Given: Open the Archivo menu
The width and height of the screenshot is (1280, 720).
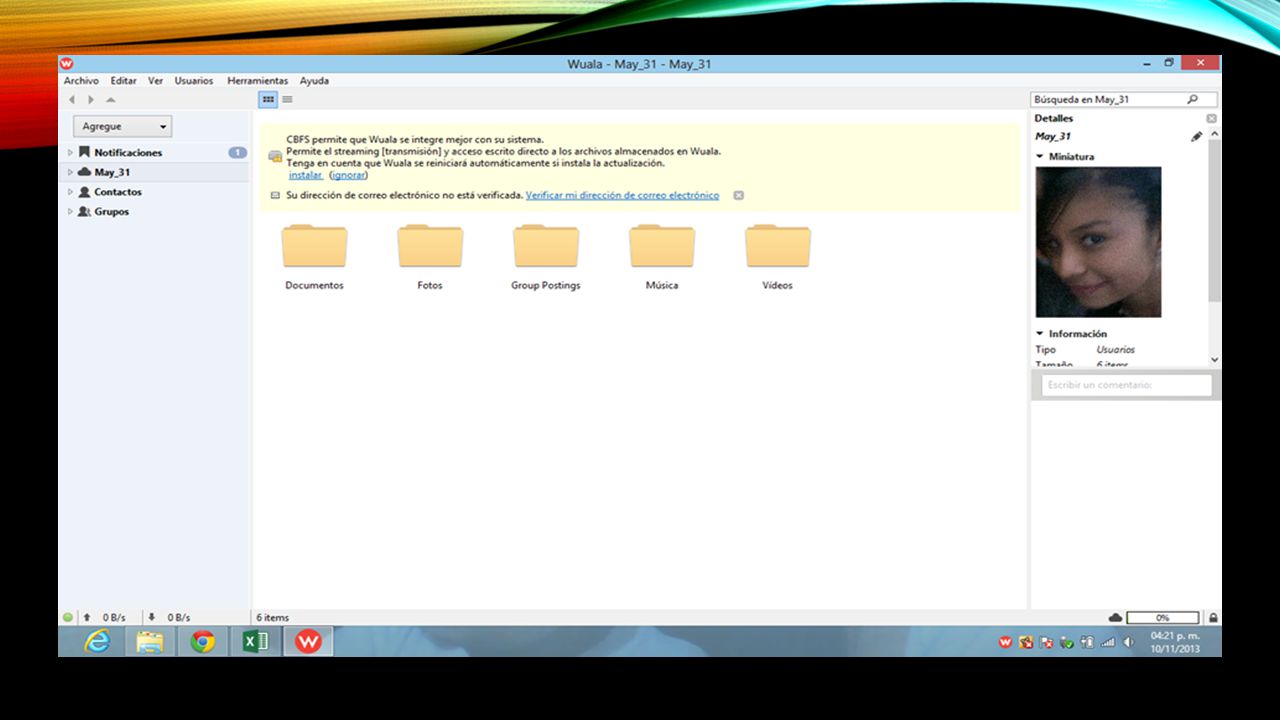Looking at the screenshot, I should 81,81.
